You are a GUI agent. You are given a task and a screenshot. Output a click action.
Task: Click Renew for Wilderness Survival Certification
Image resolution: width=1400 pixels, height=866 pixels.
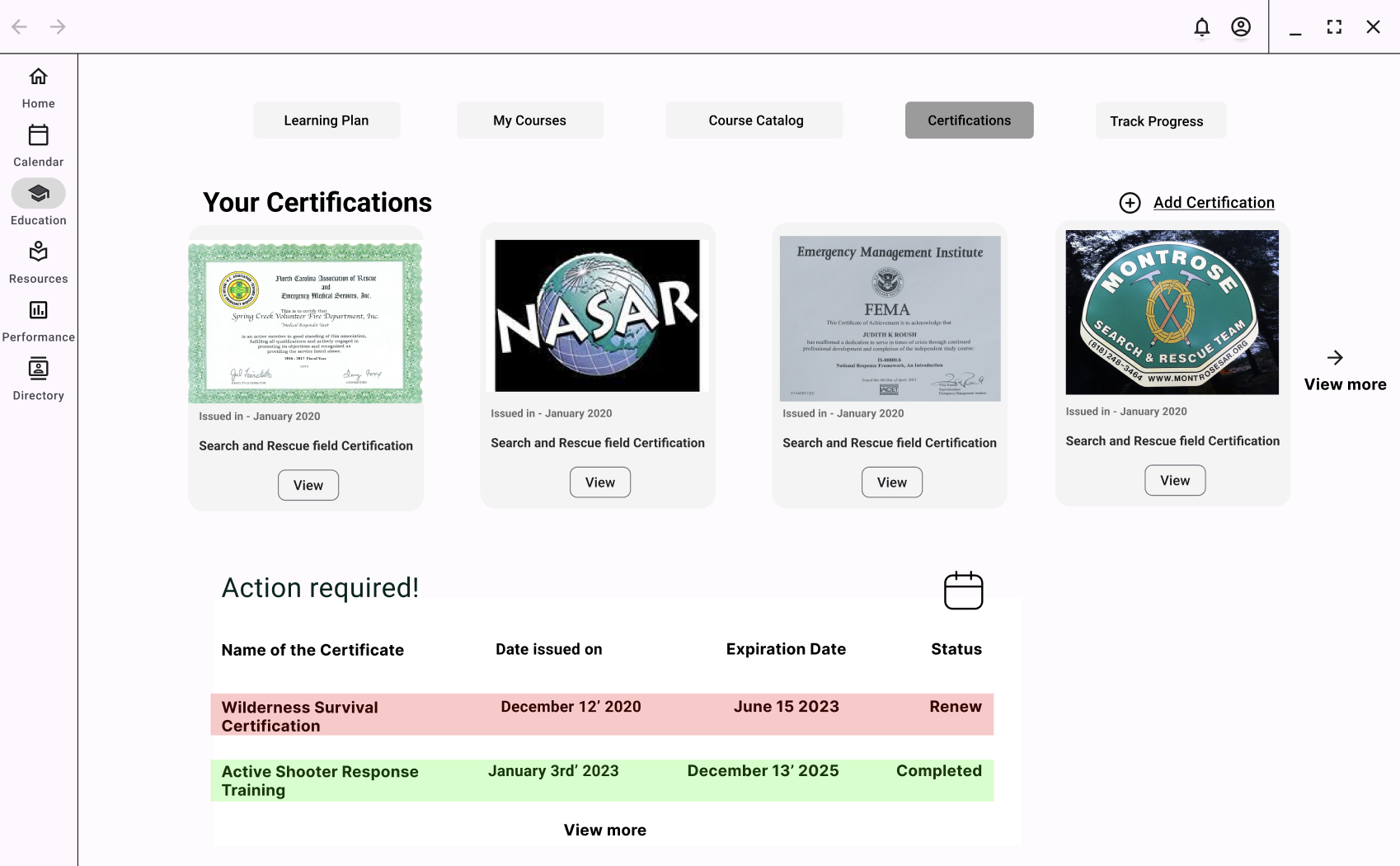coord(956,707)
